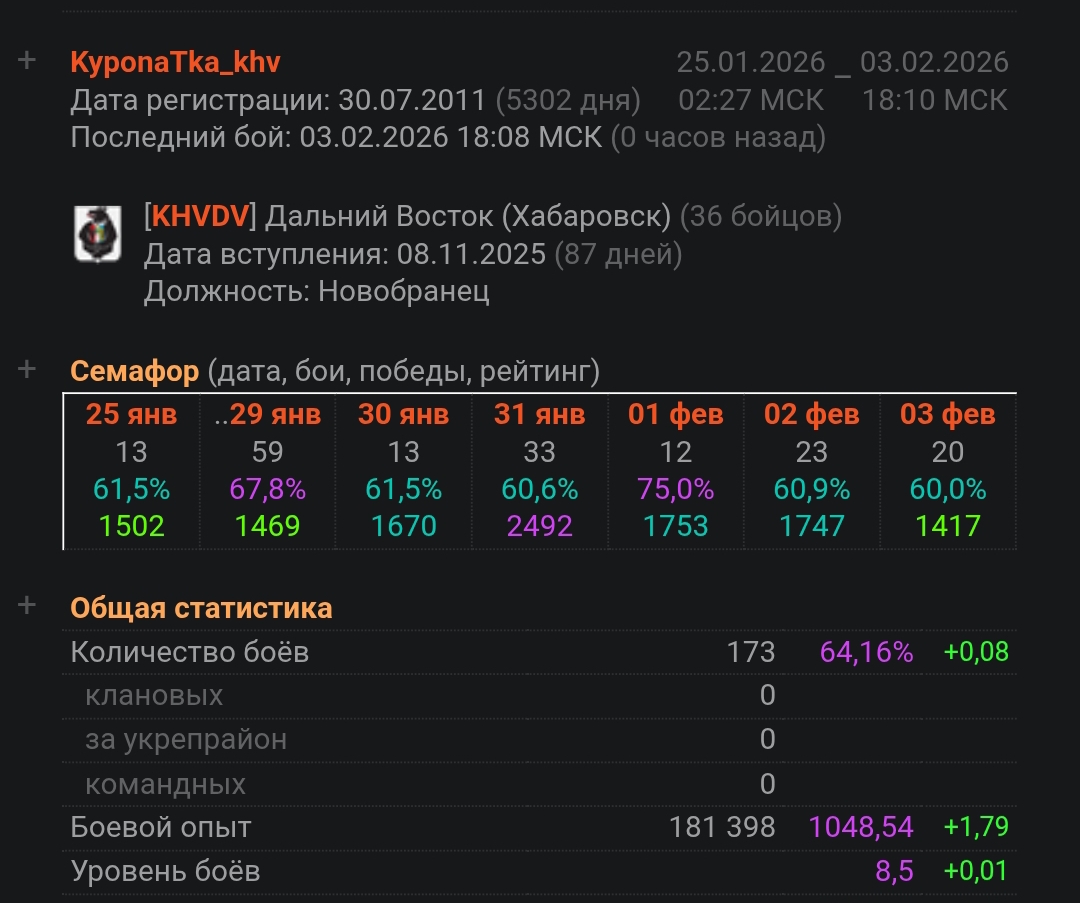Select the 03 фев date column

[x=947, y=415]
